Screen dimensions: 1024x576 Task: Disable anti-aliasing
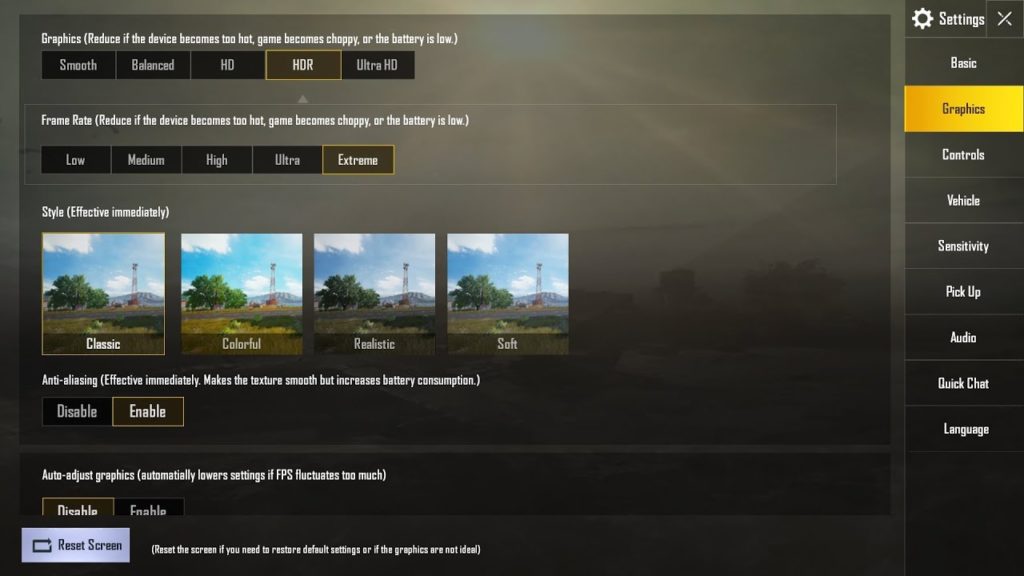coord(77,411)
